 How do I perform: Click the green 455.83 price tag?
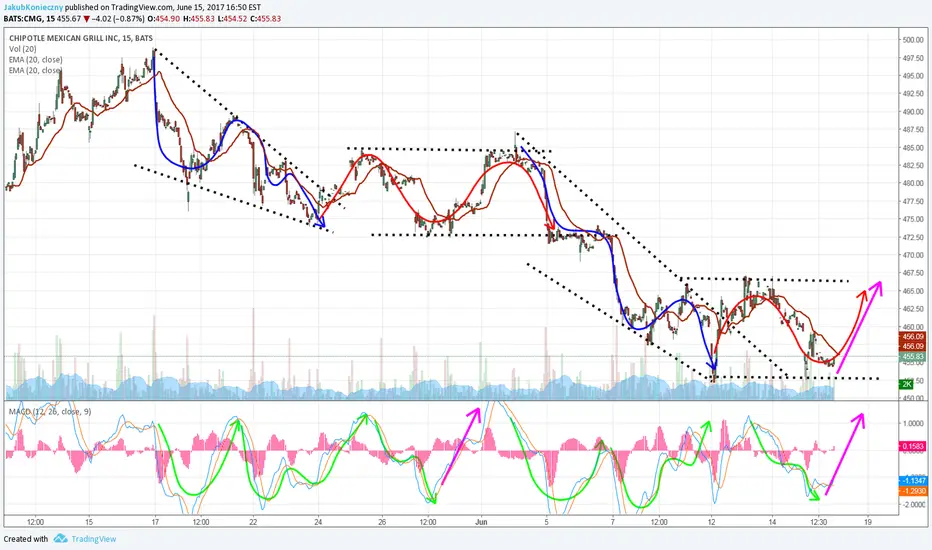[x=912, y=357]
